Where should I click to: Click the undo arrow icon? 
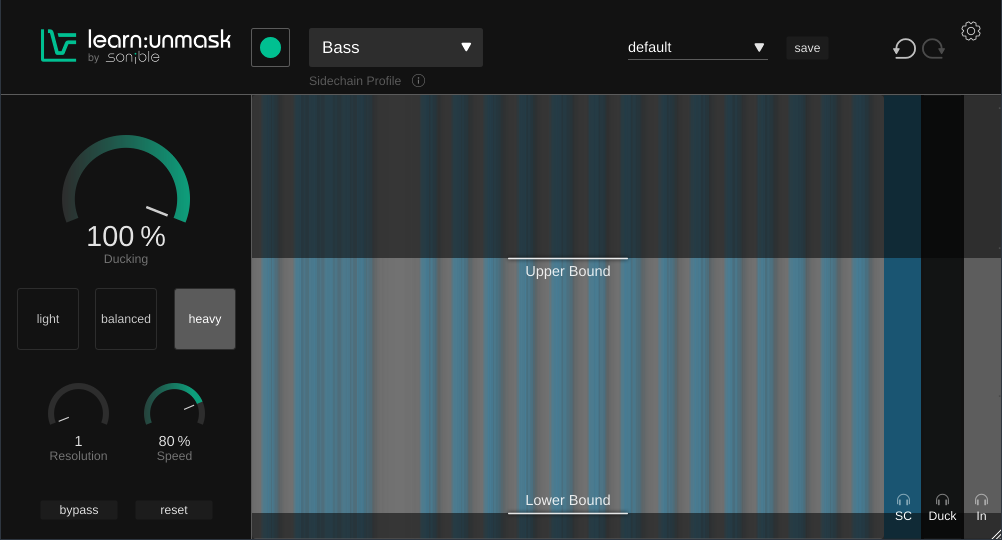904,48
